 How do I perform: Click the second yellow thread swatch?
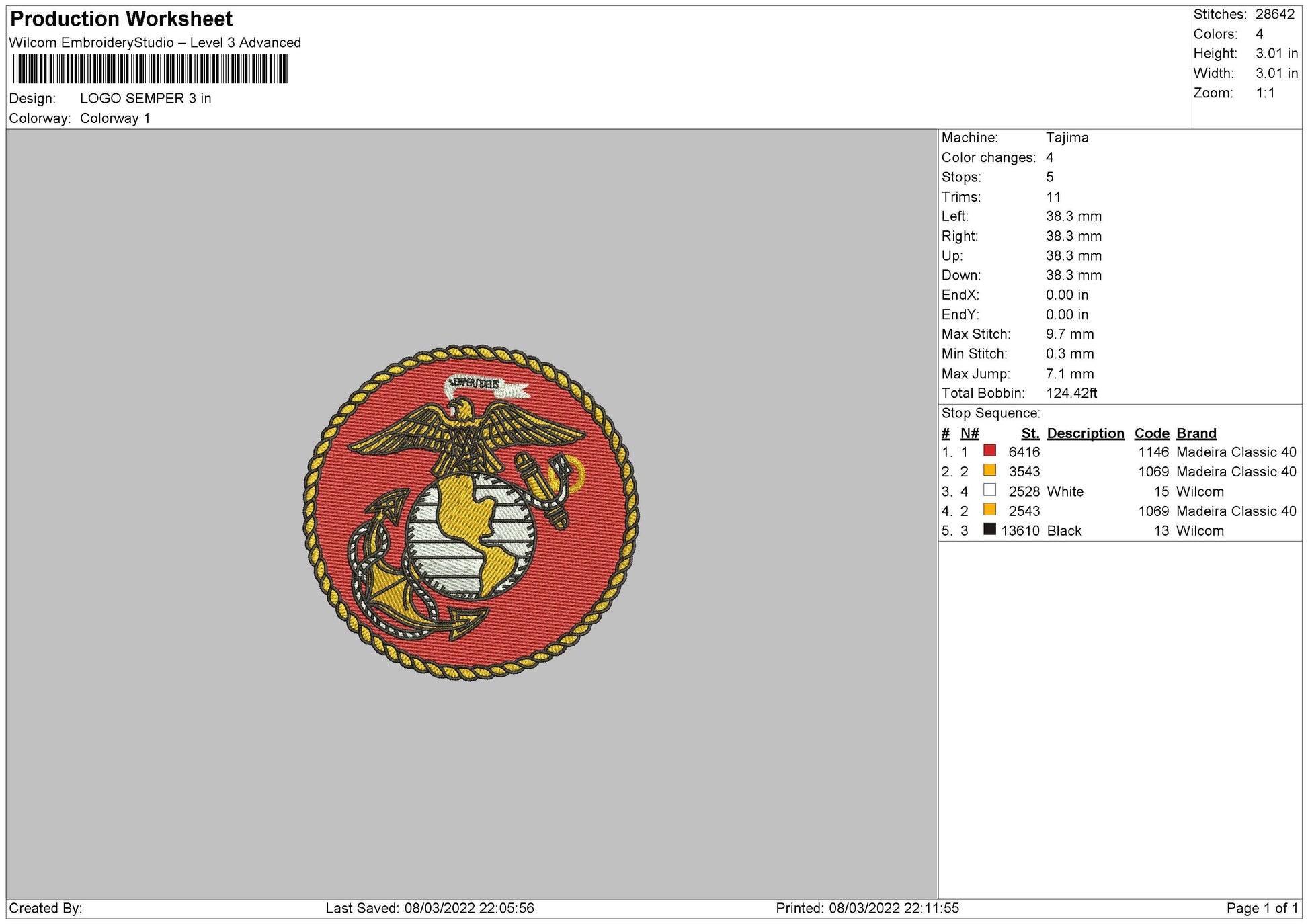(x=989, y=510)
